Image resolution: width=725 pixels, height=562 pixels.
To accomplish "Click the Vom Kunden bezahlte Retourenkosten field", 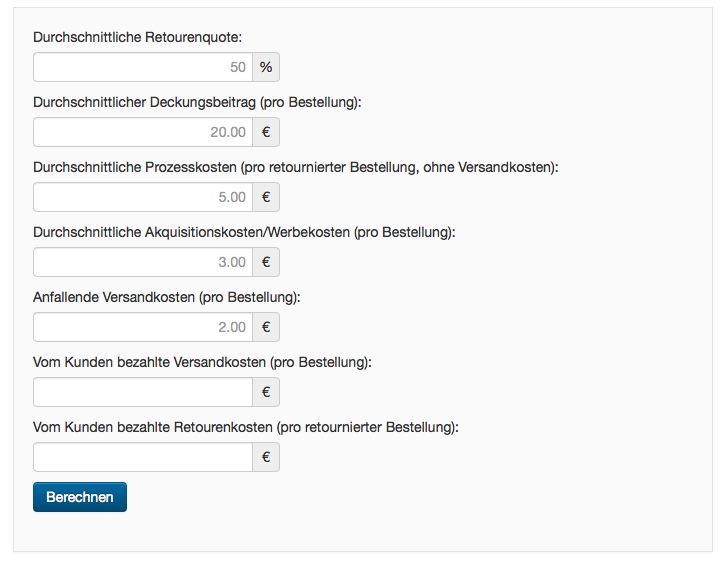I will pyautogui.click(x=143, y=457).
